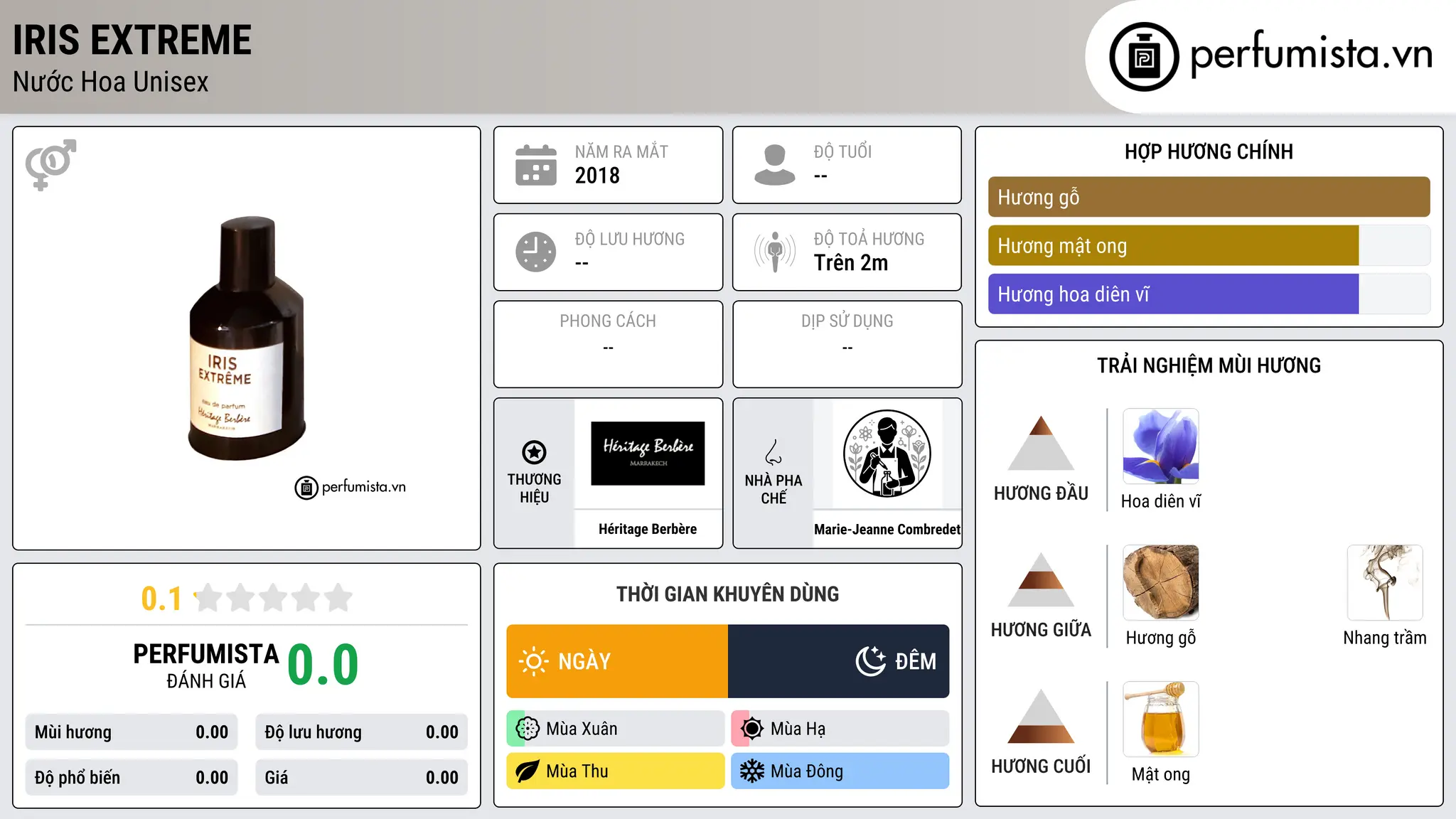Image resolution: width=1456 pixels, height=819 pixels.
Task: Click the Héritage Berbère brand name
Action: (x=648, y=529)
